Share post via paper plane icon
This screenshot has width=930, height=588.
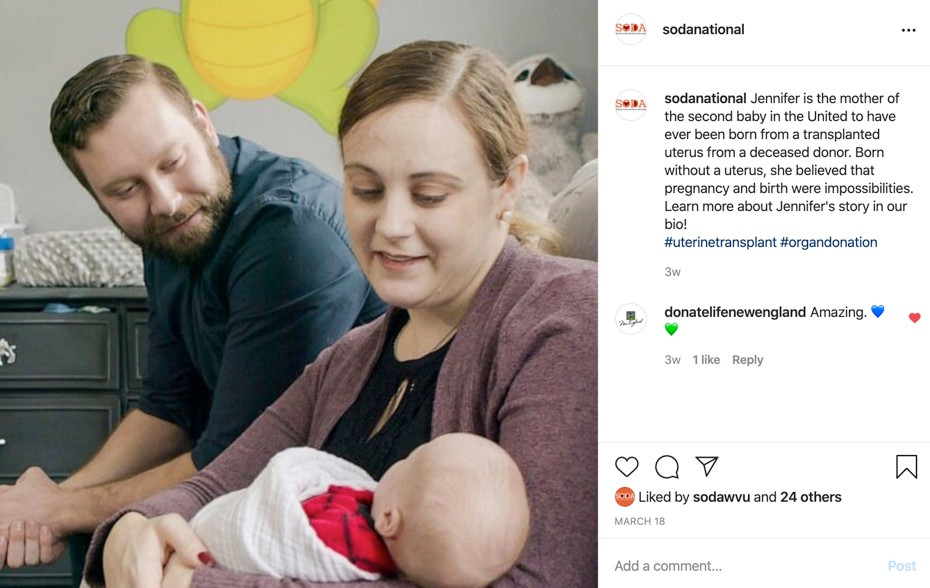click(707, 466)
